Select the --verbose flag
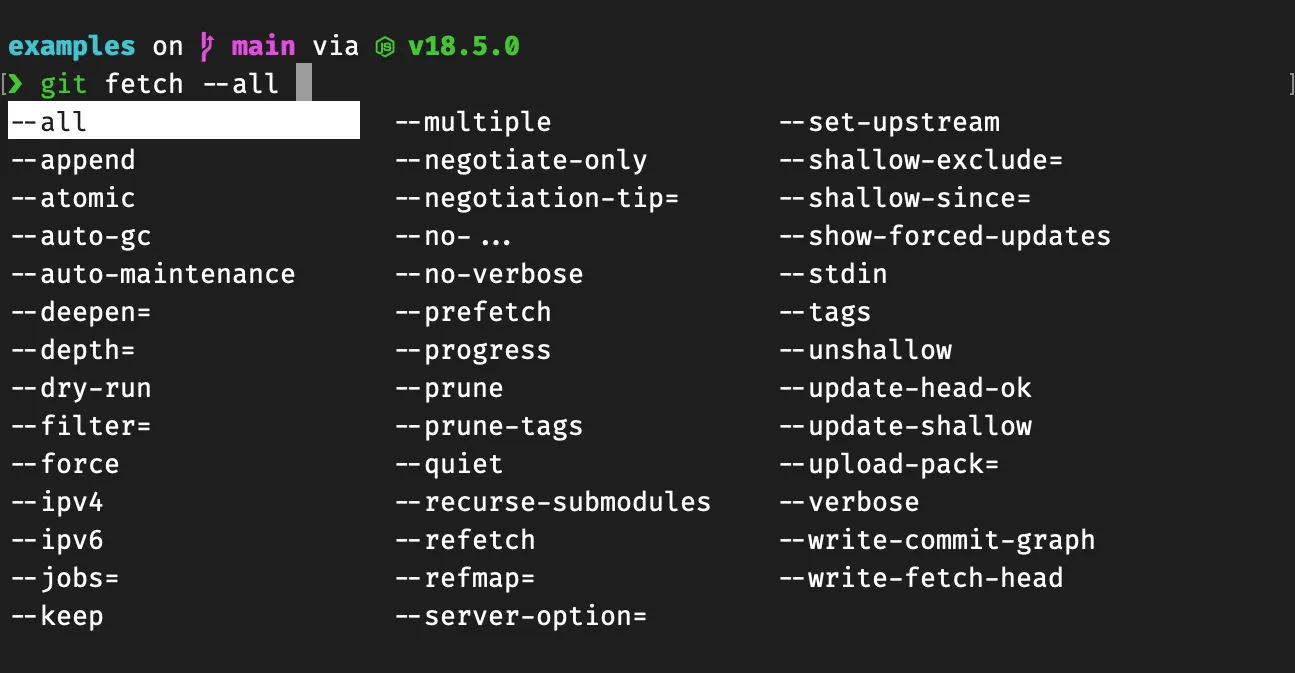Screen dimensions: 1295x673 [x=849, y=502]
